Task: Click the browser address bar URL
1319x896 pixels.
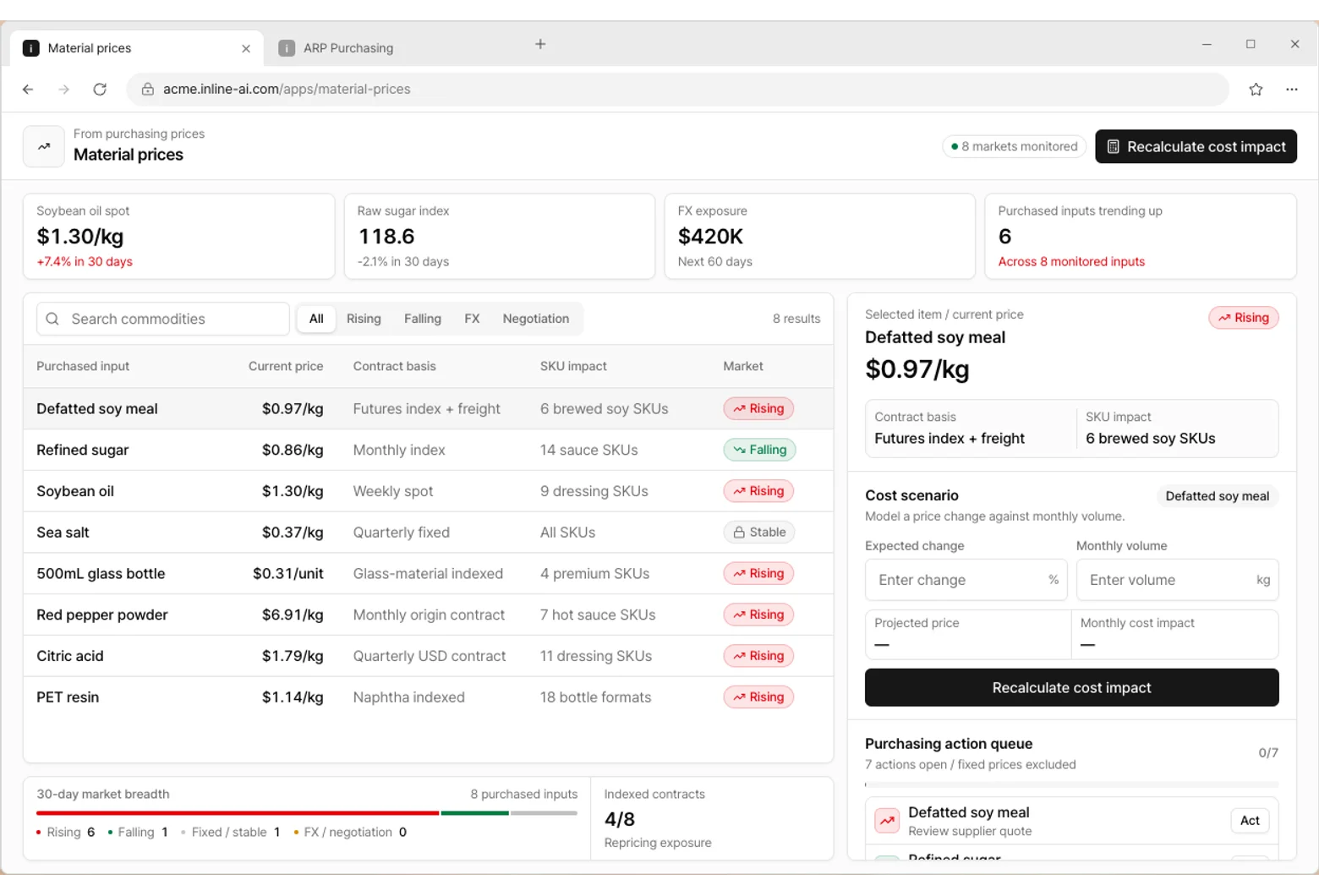Action: 287,89
